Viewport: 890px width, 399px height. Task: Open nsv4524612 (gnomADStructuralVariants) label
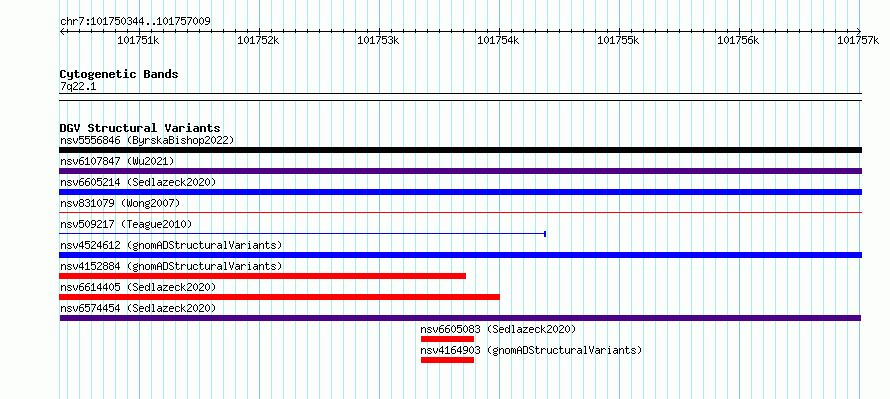[171, 245]
